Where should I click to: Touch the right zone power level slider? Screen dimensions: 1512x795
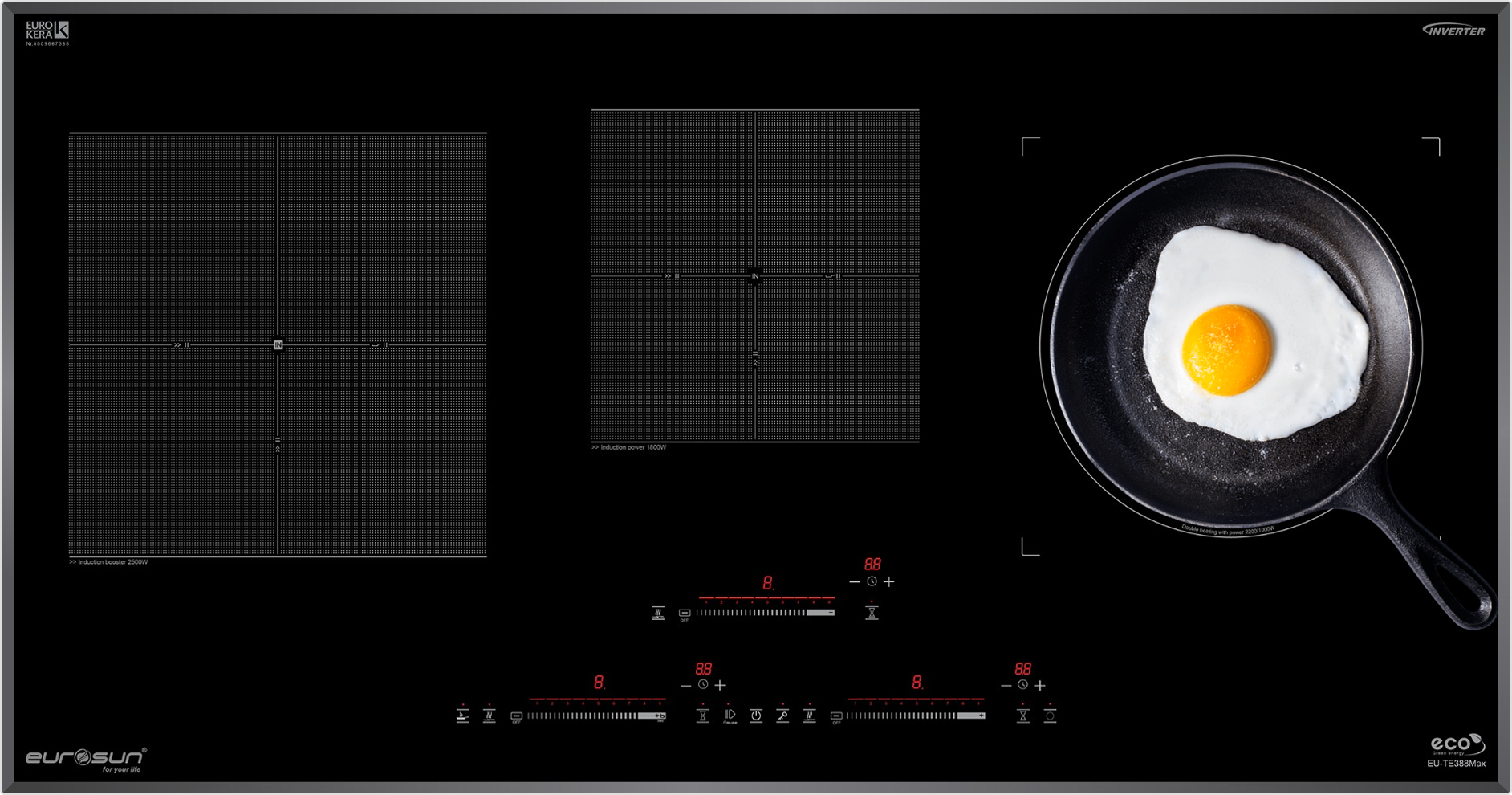click(x=916, y=715)
